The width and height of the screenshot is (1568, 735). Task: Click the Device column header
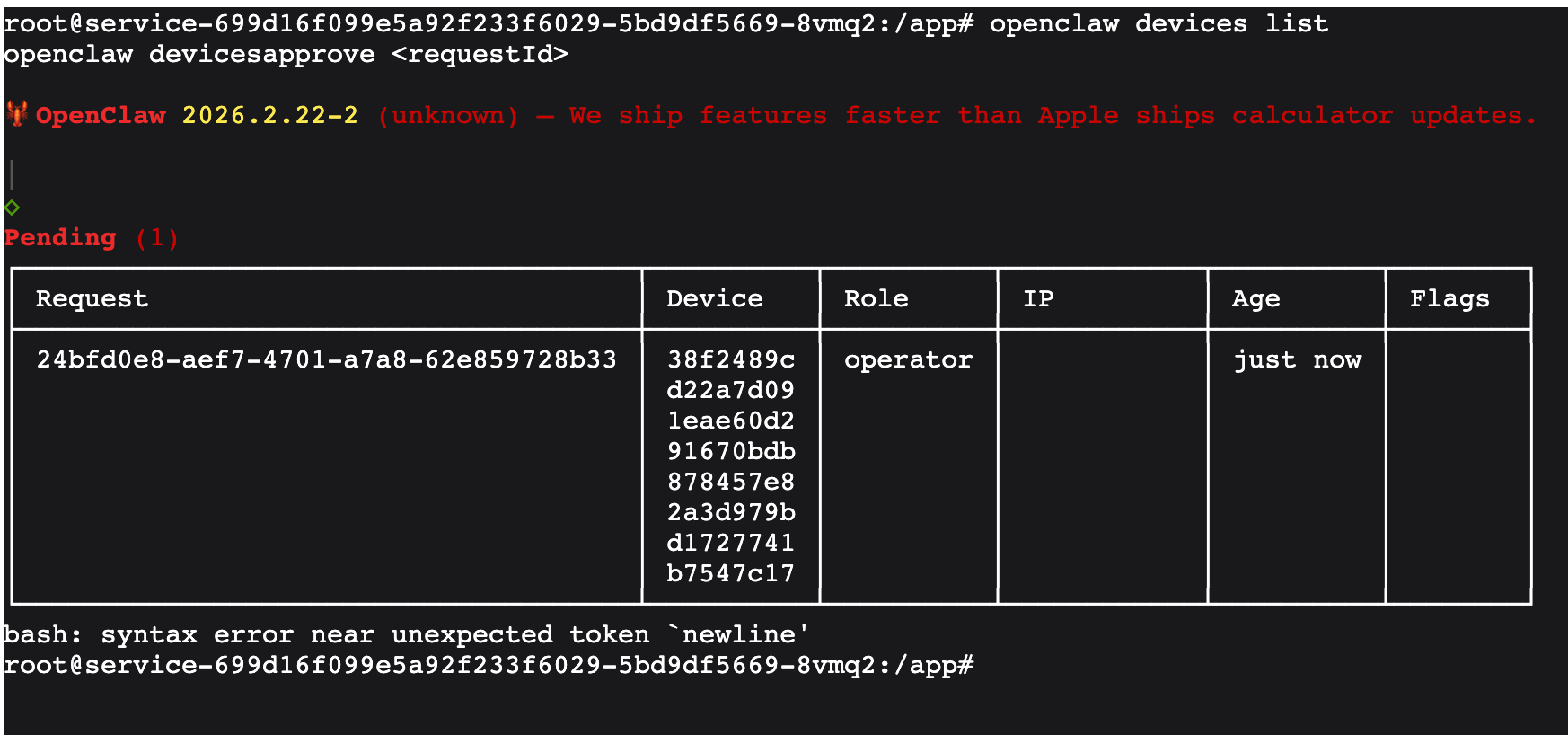point(714,299)
